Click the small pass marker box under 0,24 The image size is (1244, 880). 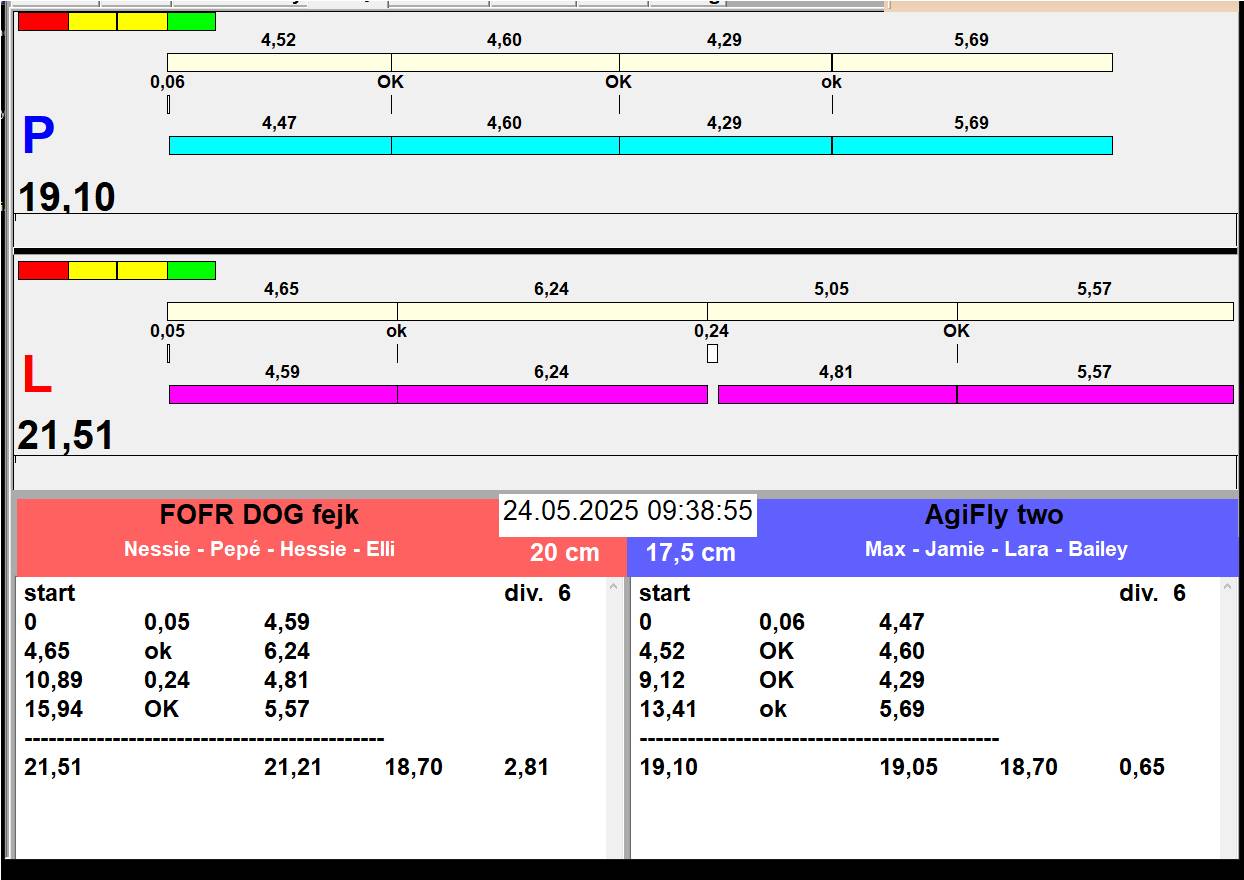(712, 353)
